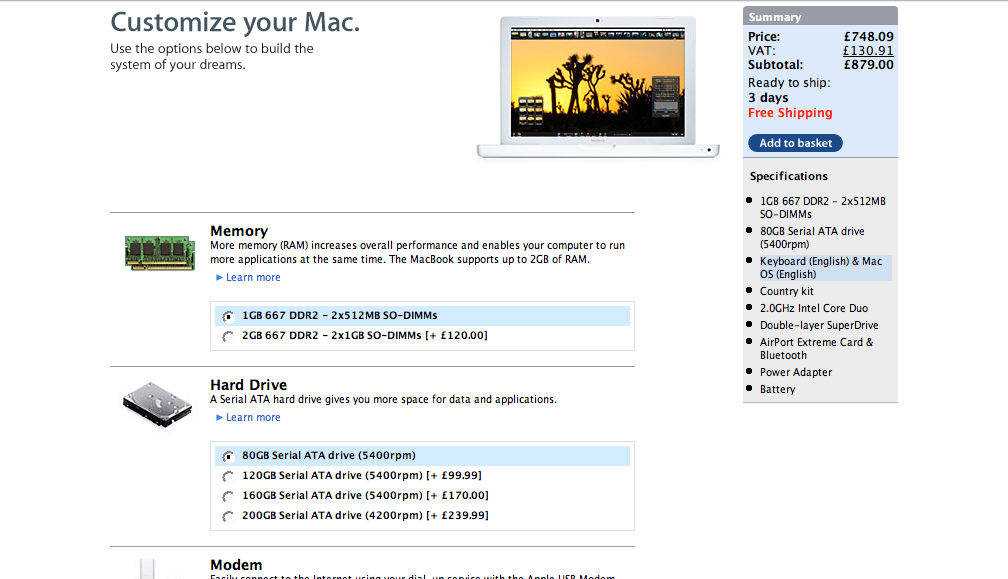Click the Customize your Mac title
Image resolution: width=1008 pixels, height=579 pixels.
235,22
